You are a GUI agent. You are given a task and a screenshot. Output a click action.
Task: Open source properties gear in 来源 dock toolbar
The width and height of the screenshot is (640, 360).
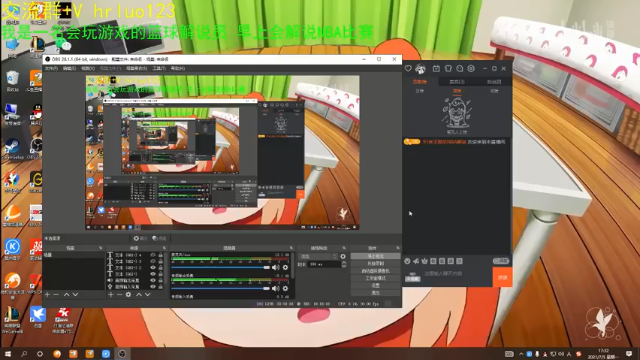coord(129,294)
